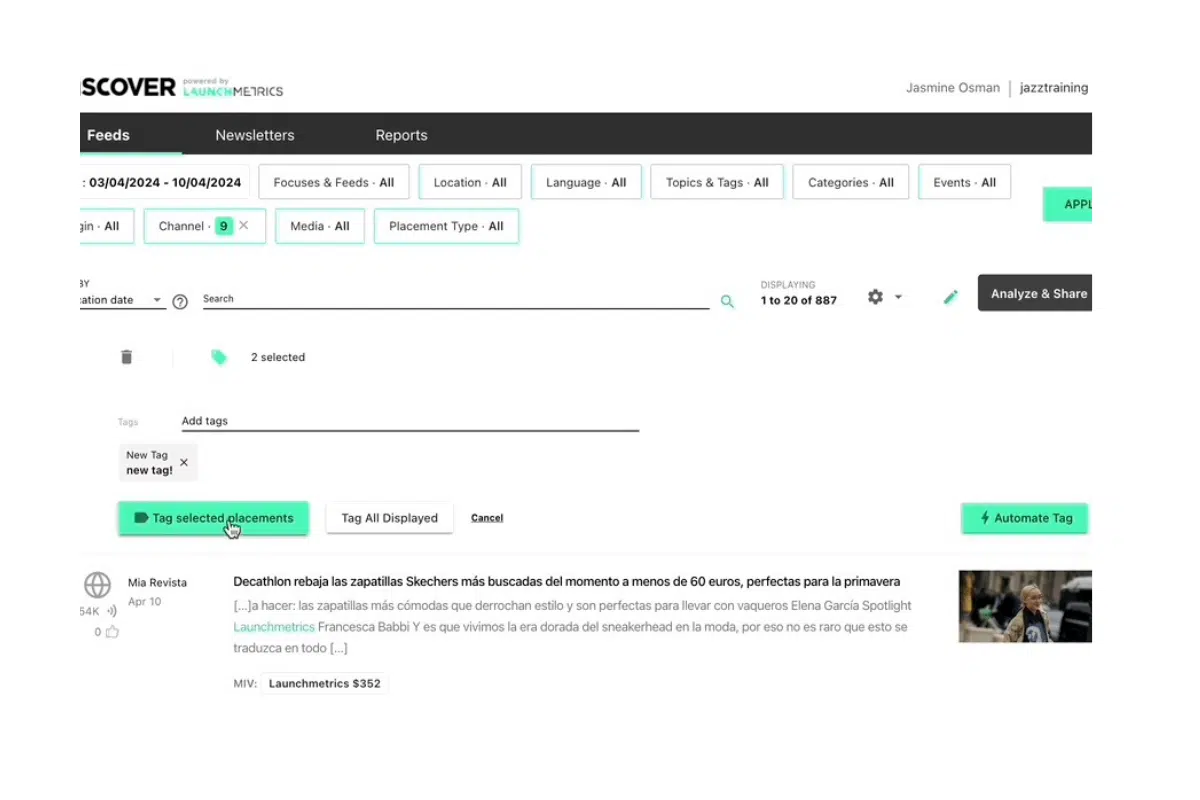Viewport: 1200px width, 800px height.
Task: Switch to the Newsletters tab
Action: 255,135
